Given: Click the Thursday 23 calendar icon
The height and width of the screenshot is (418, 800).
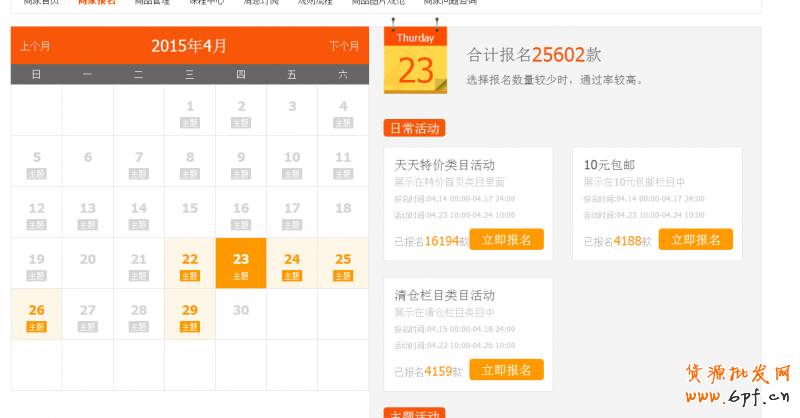Looking at the screenshot, I should coord(415,58).
